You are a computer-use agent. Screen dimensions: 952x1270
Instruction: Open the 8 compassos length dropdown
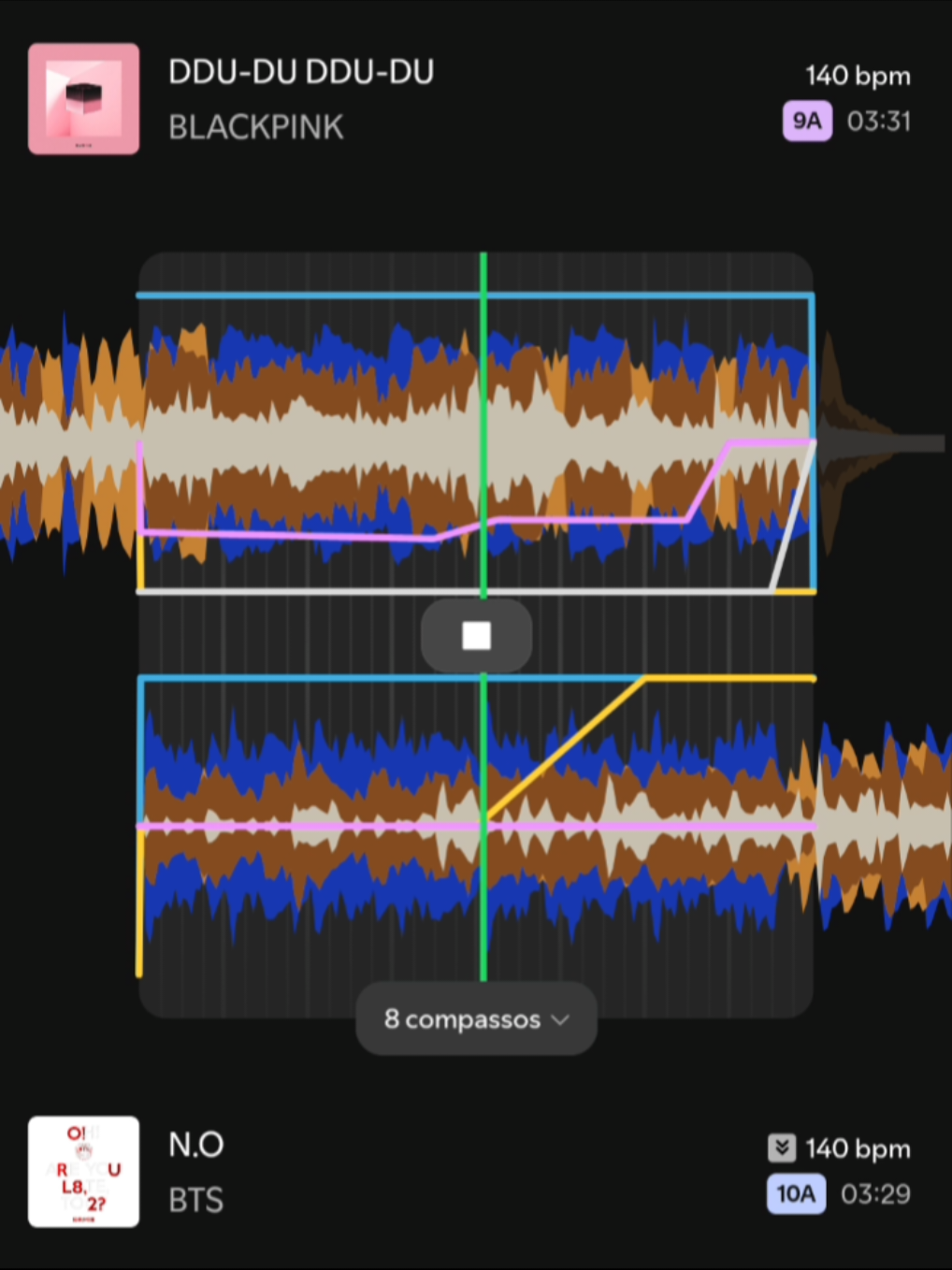pyautogui.click(x=476, y=1018)
